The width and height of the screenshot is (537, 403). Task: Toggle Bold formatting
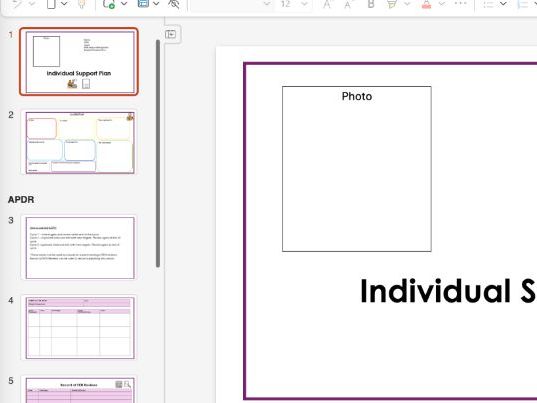[x=371, y=4]
